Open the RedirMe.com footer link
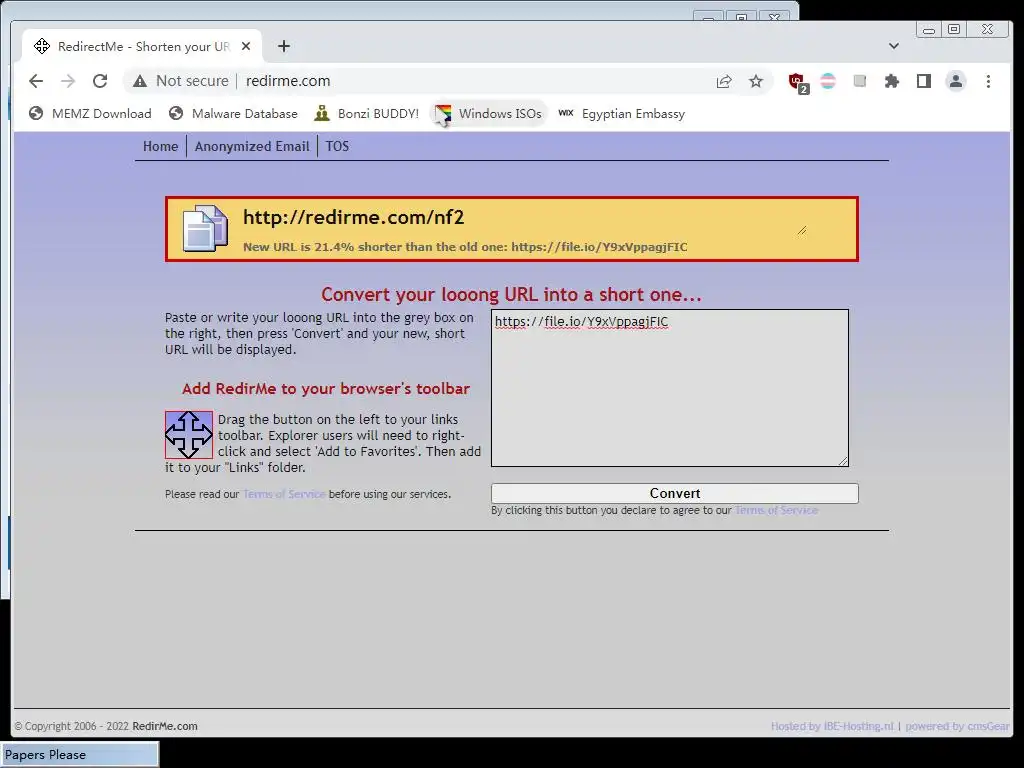Screen dimensions: 1024x768 click(165, 726)
